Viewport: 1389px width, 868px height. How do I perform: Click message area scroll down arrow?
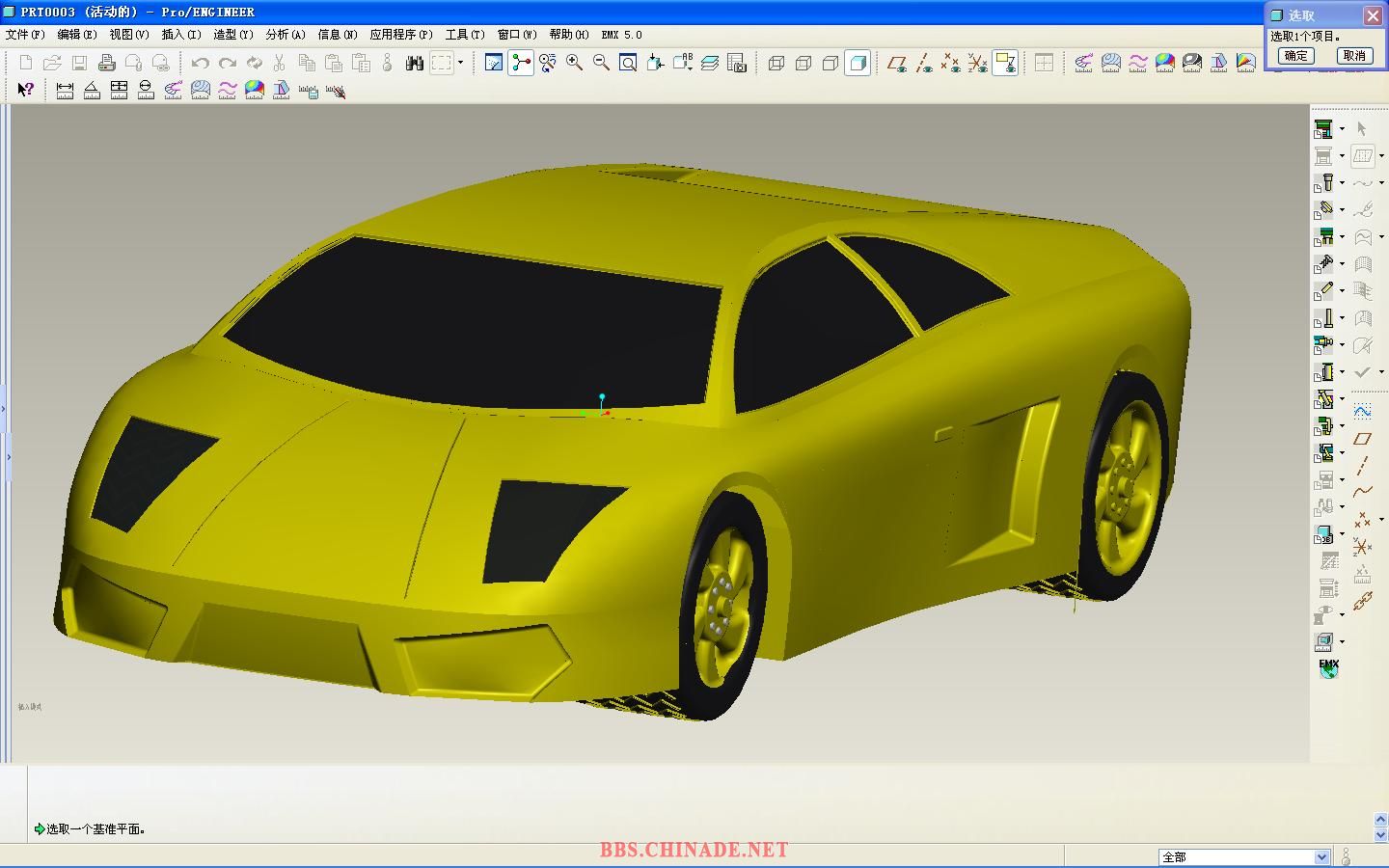pyautogui.click(x=1380, y=835)
